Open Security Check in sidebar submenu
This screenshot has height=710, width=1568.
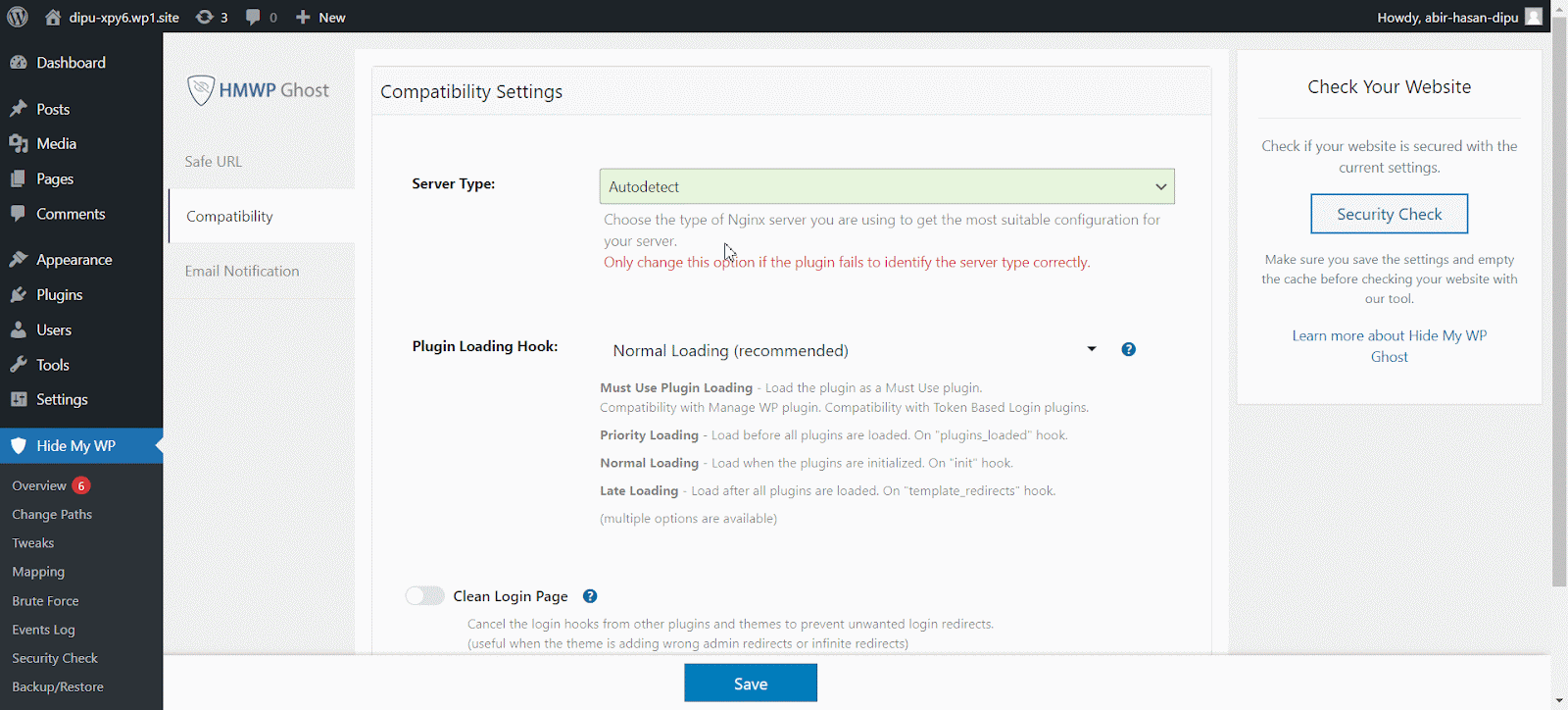tap(55, 658)
